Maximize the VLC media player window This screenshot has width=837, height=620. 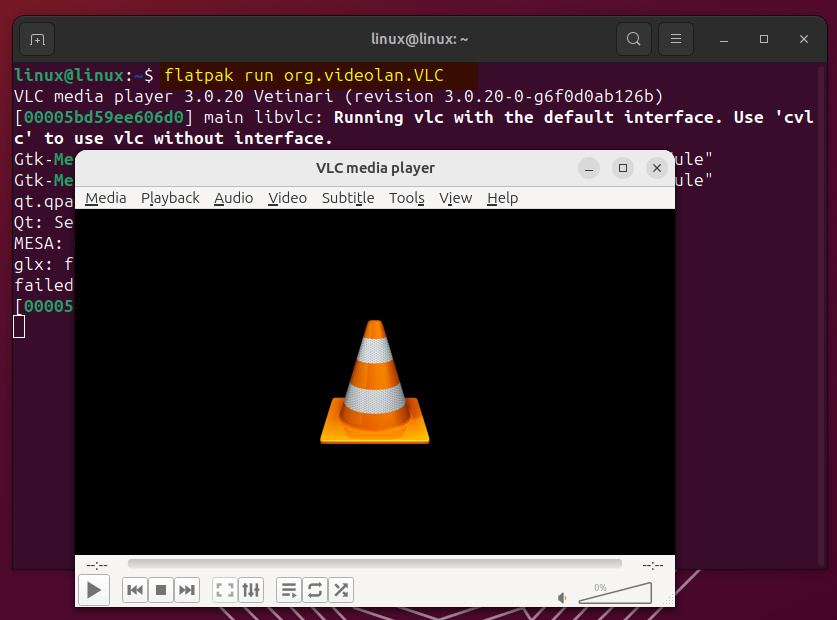pos(623,168)
